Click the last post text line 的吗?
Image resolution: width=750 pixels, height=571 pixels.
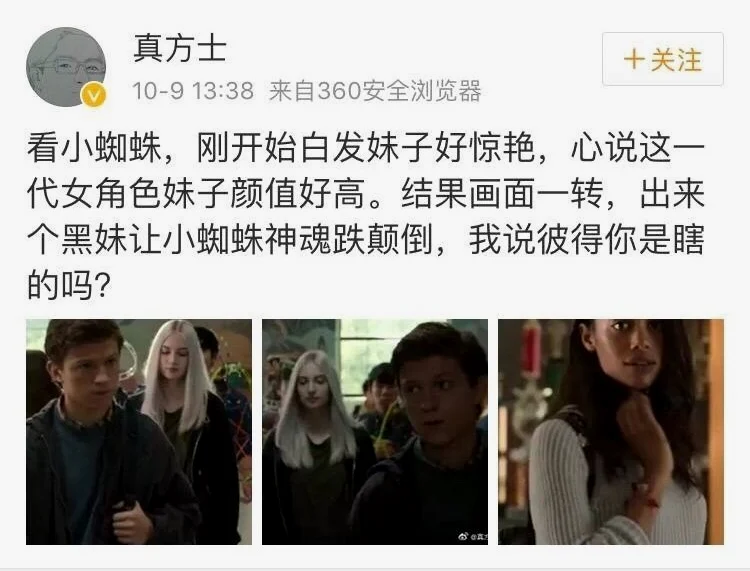69,286
